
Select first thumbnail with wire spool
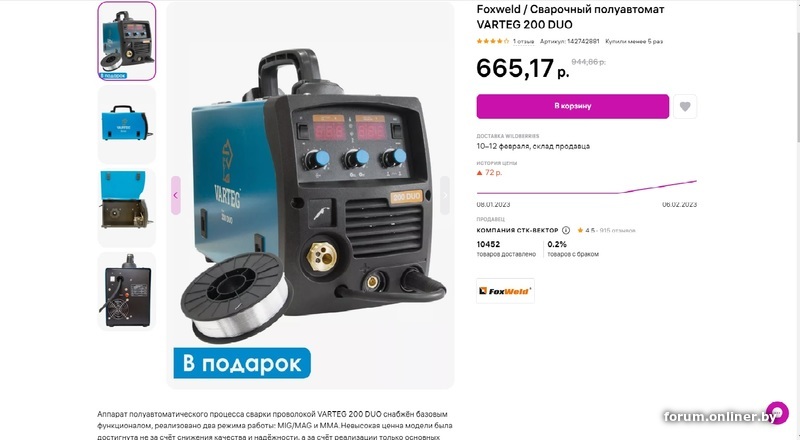click(x=127, y=41)
